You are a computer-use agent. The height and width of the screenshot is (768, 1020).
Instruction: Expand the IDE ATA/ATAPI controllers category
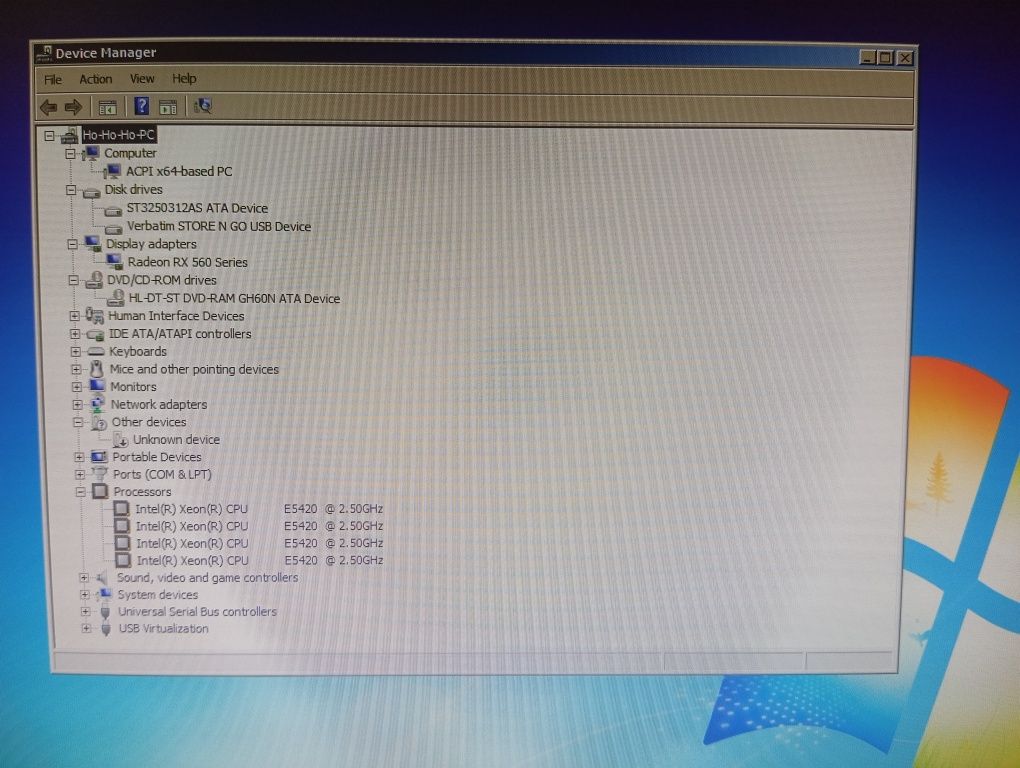click(75, 334)
